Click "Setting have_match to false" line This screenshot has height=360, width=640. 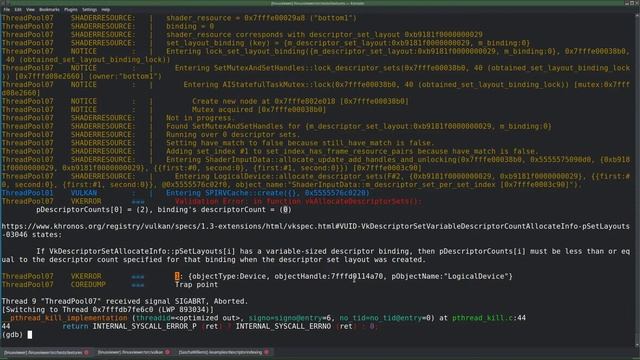pos(300,143)
